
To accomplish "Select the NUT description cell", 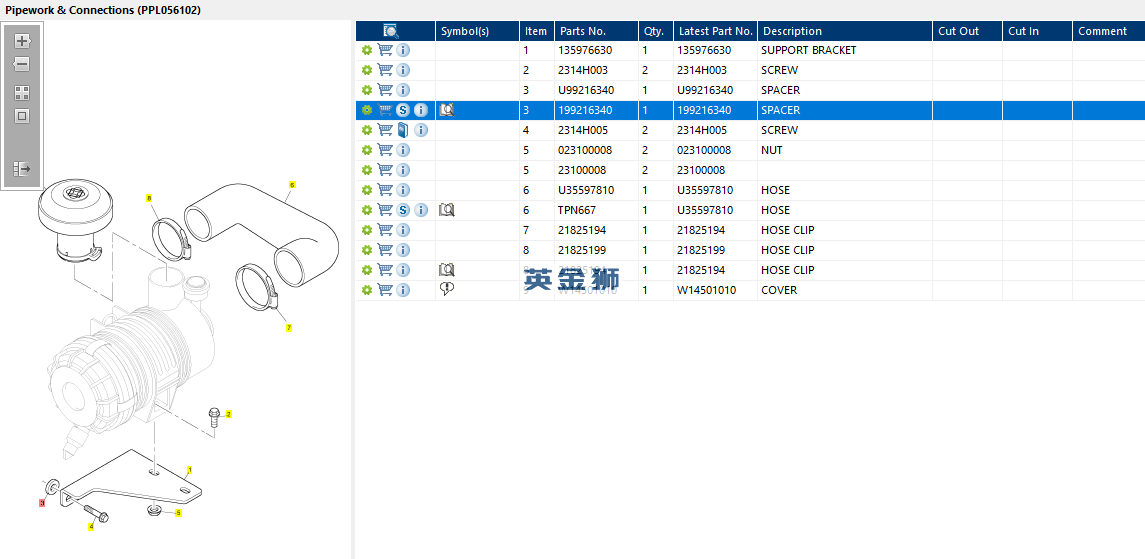I will pos(845,150).
